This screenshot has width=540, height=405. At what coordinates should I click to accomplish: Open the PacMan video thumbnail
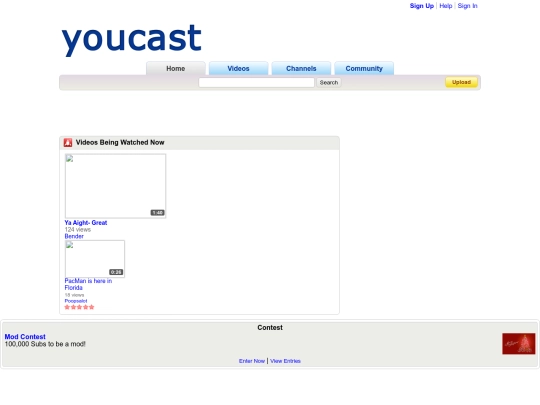(x=95, y=259)
